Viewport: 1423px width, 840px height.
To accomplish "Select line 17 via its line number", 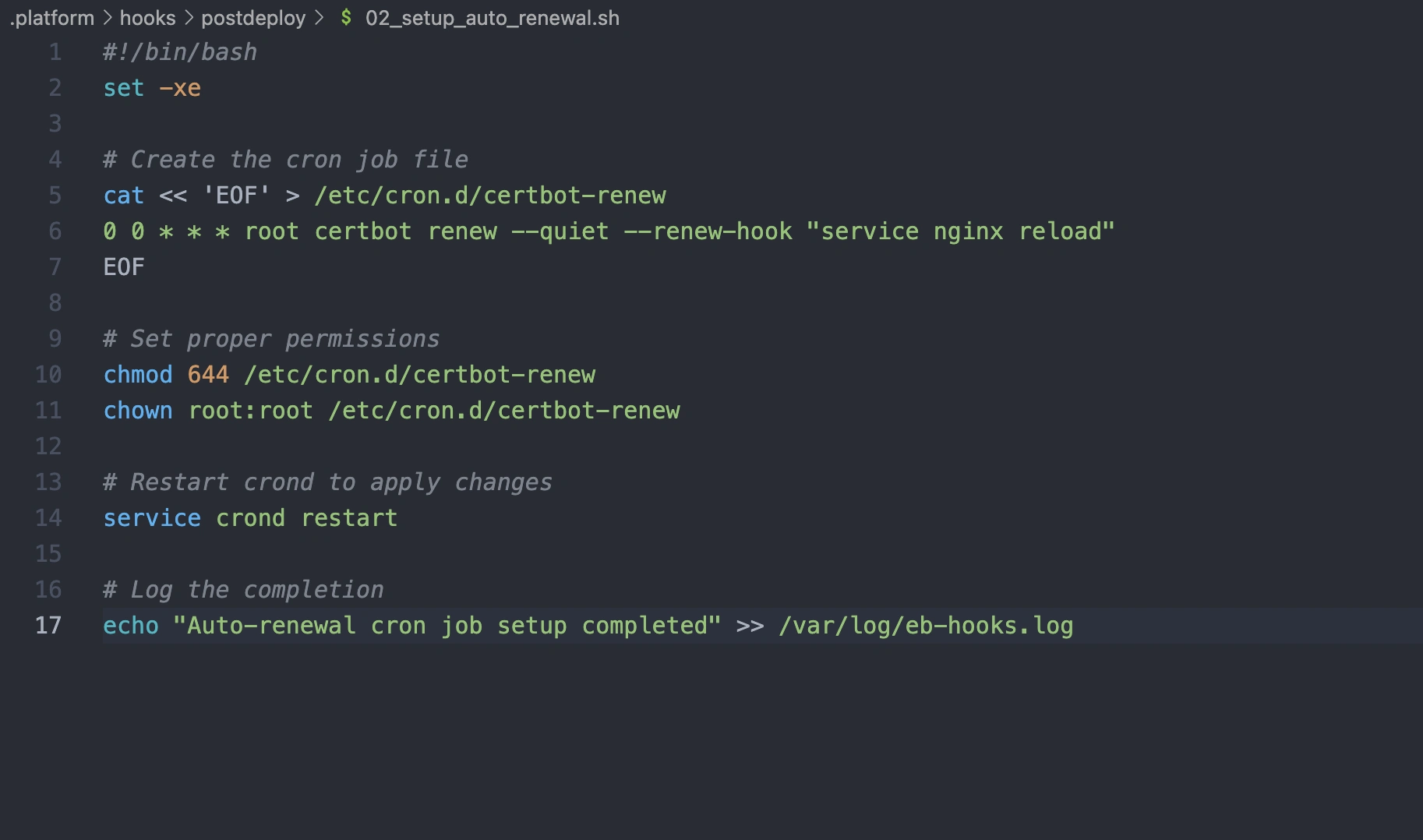I will 48,626.
